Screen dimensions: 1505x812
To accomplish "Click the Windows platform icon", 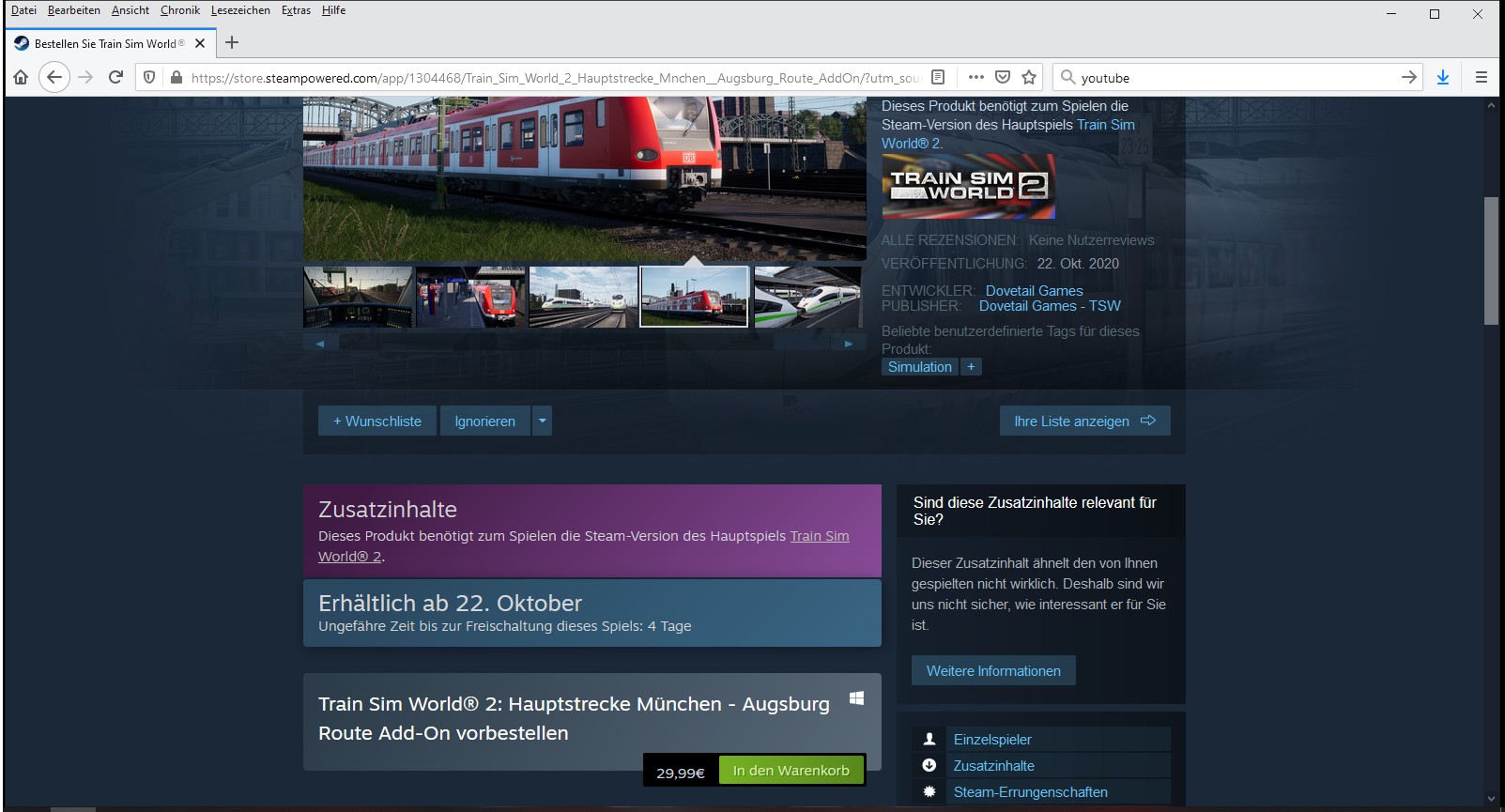I will point(856,698).
